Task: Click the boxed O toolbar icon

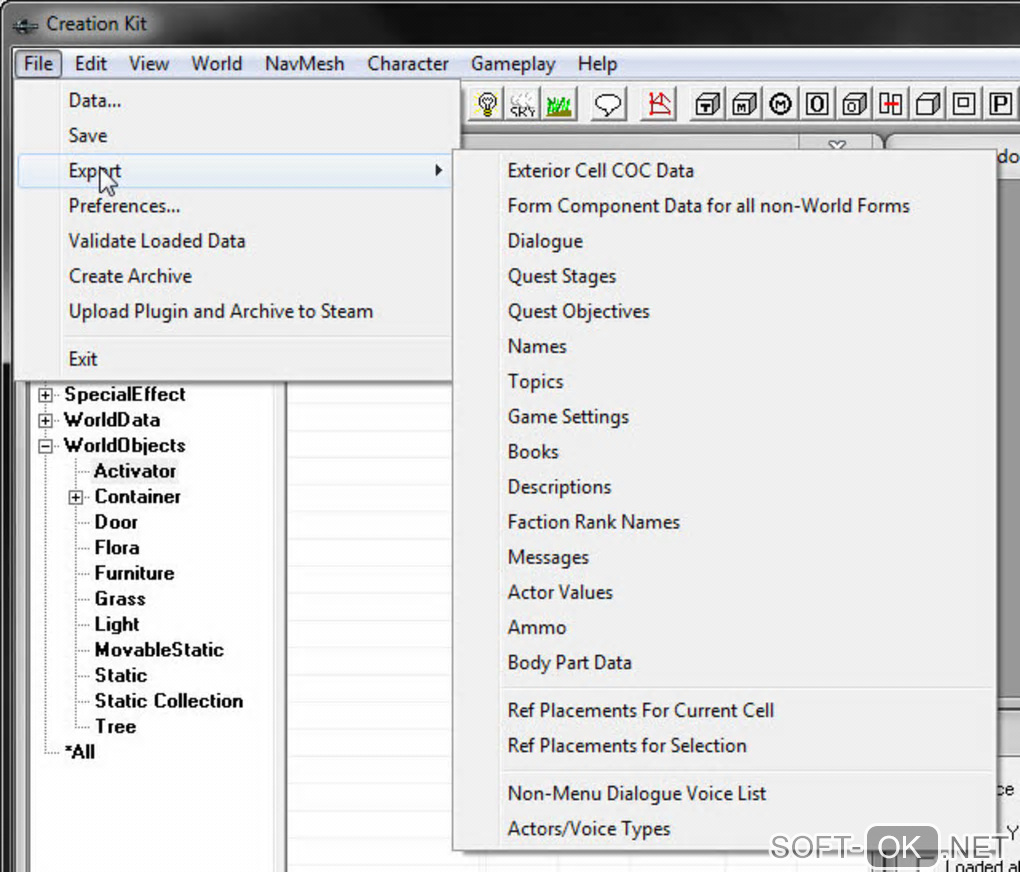Action: [818, 104]
